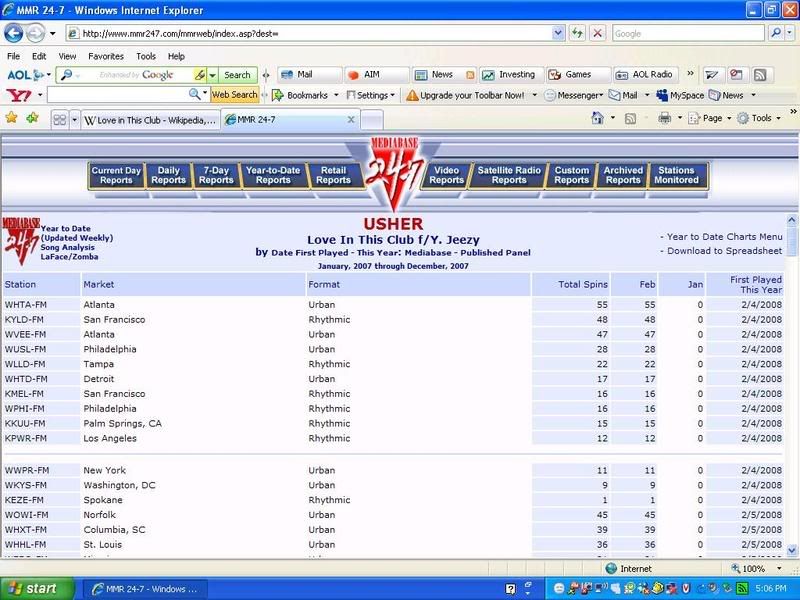Click Download to Spreadsheet link
800x600 pixels.
click(x=724, y=251)
